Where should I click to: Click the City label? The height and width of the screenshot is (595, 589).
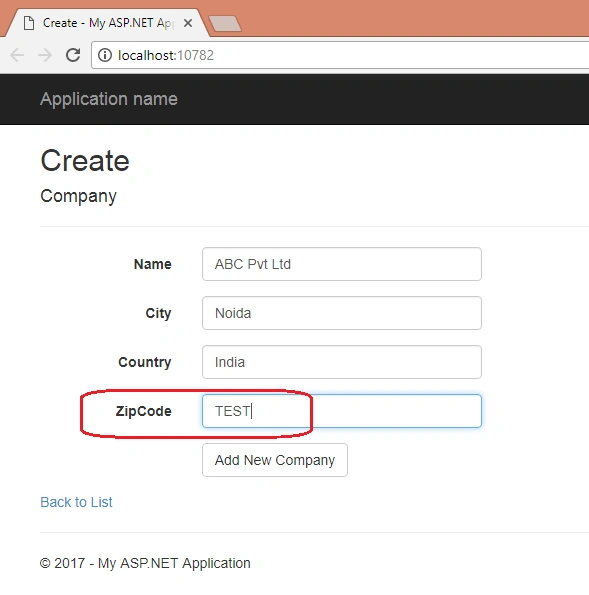(x=158, y=313)
